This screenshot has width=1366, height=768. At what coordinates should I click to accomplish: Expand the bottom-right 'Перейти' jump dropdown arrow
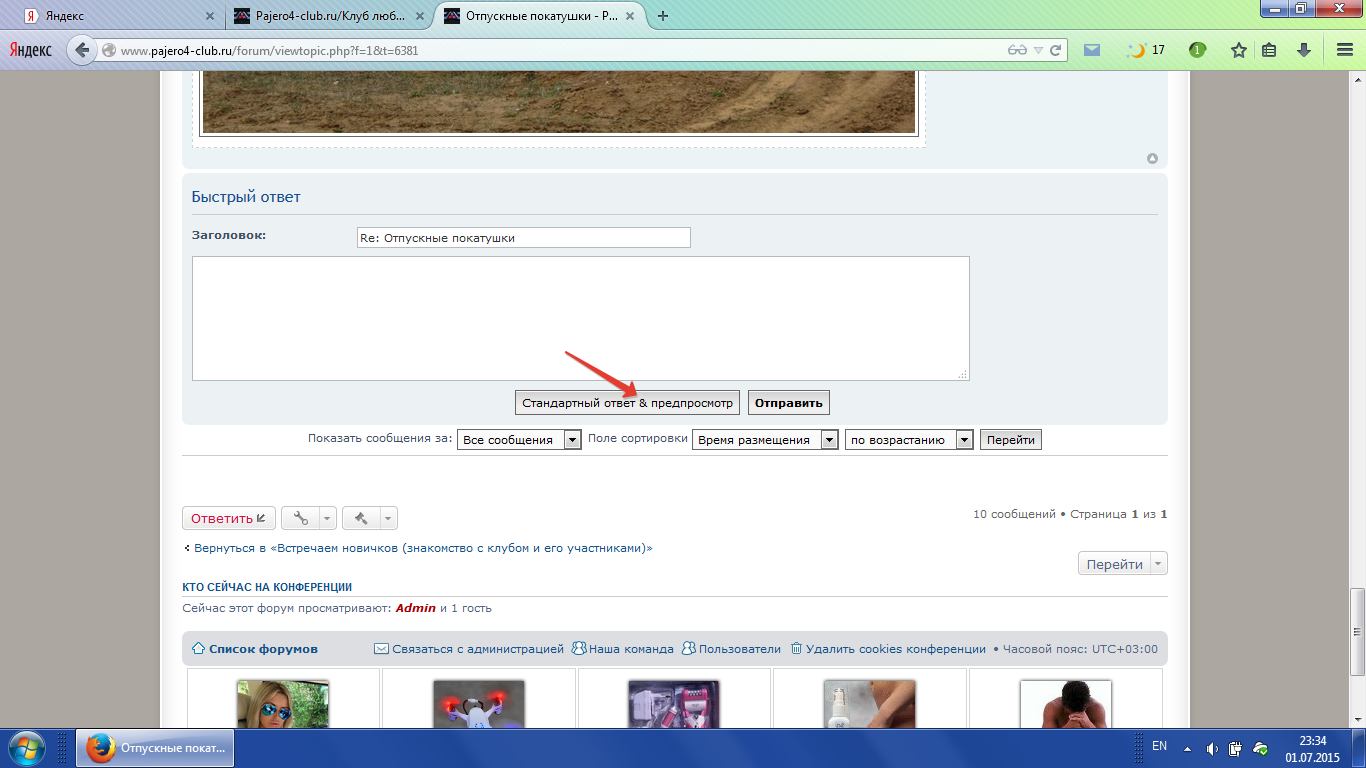tap(1158, 564)
